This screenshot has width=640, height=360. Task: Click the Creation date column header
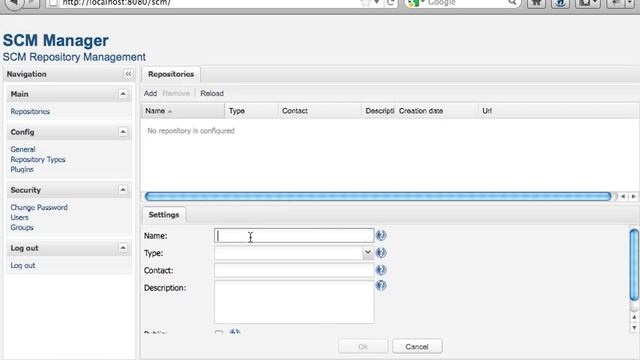point(437,111)
